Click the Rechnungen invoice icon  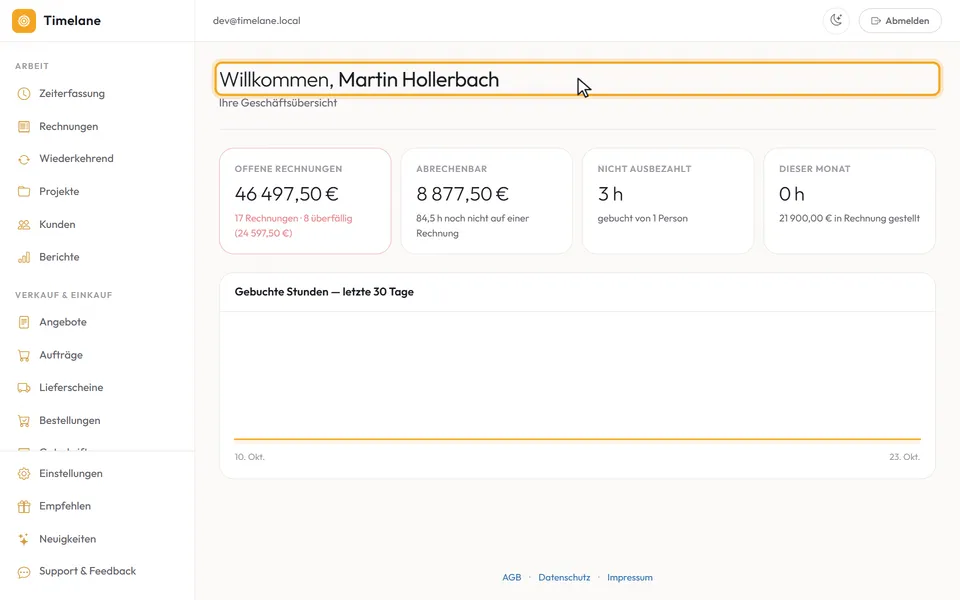pyautogui.click(x=24, y=127)
